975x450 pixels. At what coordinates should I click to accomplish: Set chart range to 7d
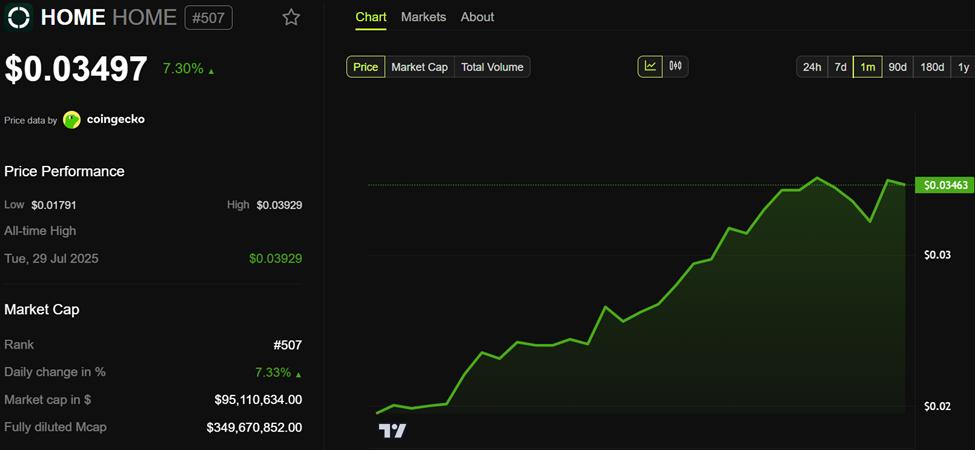[x=840, y=67]
